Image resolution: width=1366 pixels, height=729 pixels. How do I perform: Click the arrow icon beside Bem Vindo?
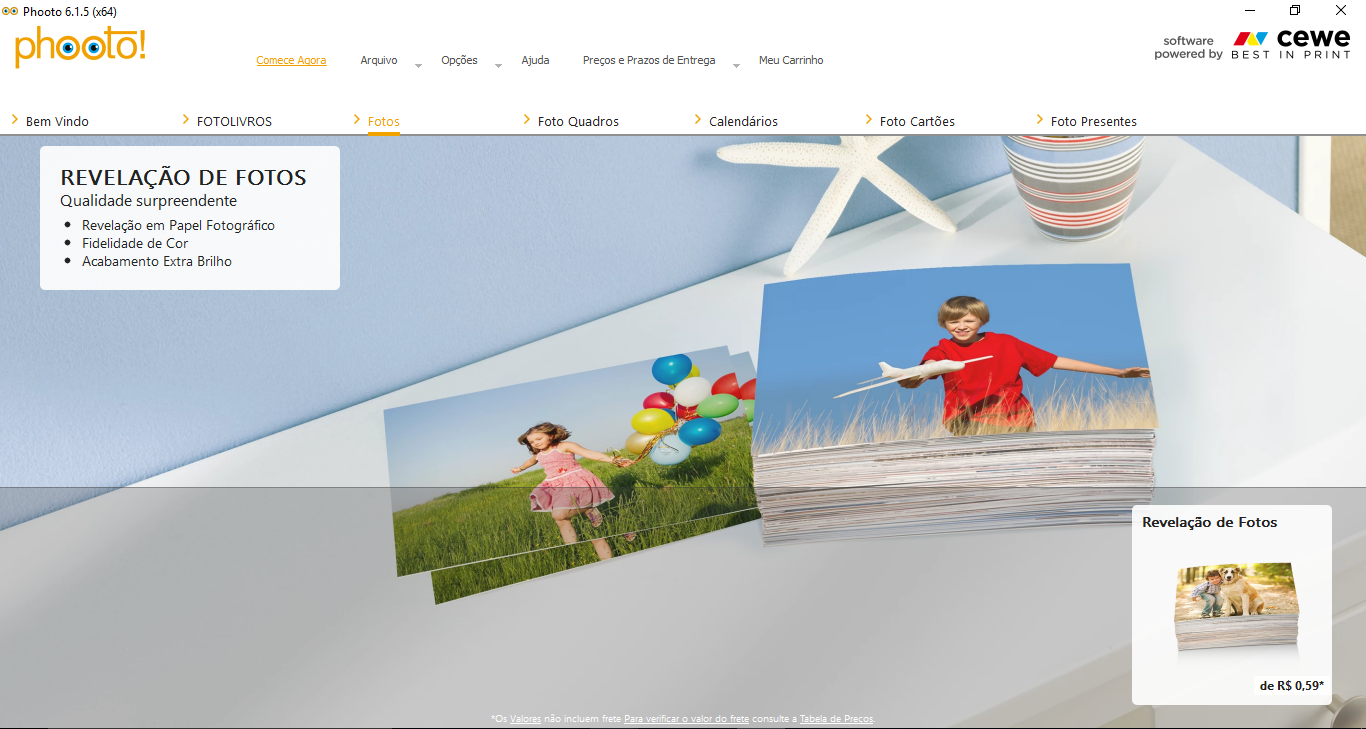pos(15,120)
